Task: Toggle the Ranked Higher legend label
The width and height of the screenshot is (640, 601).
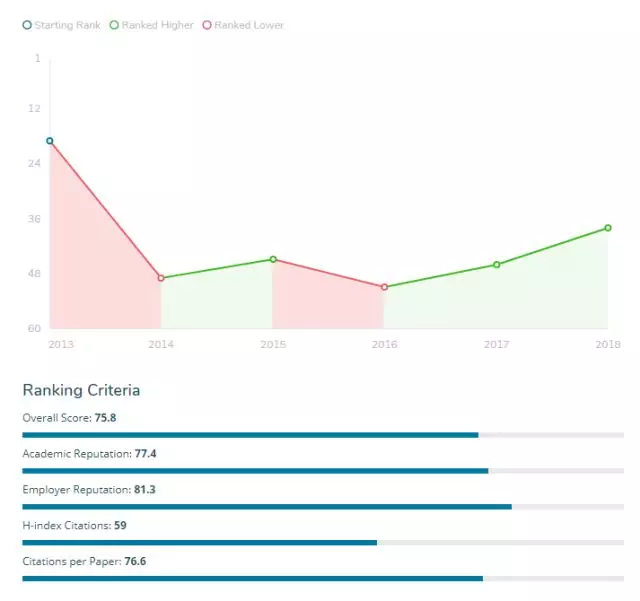Action: click(157, 25)
